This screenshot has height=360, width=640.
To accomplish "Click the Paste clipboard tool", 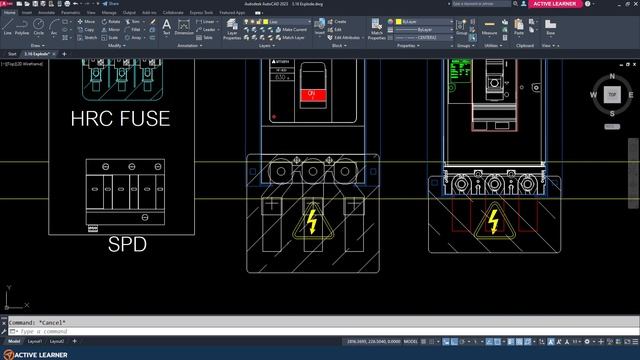I will point(519,27).
